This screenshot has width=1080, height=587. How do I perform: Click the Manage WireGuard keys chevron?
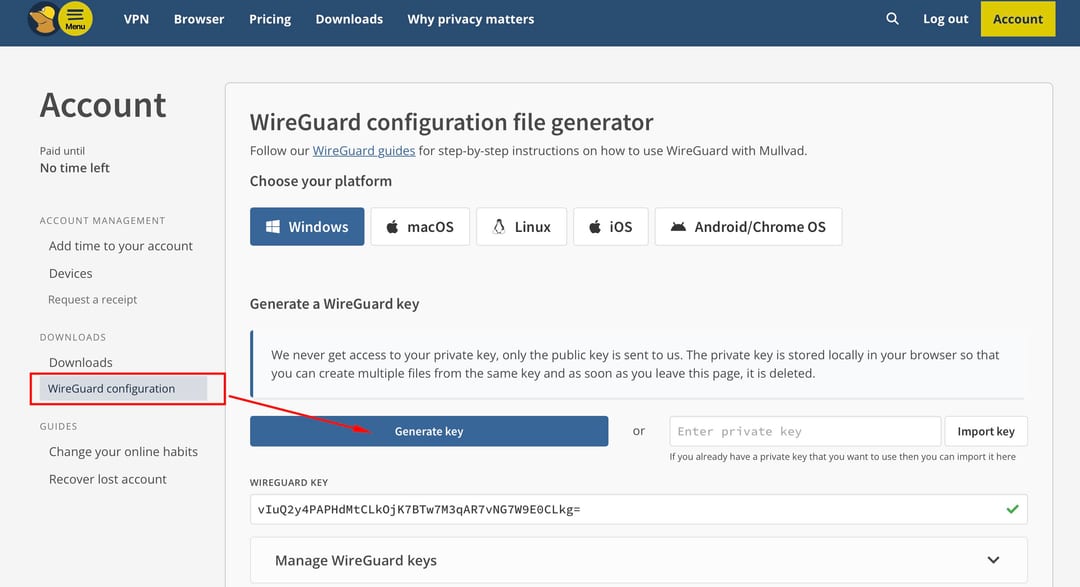pyautogui.click(x=993, y=559)
